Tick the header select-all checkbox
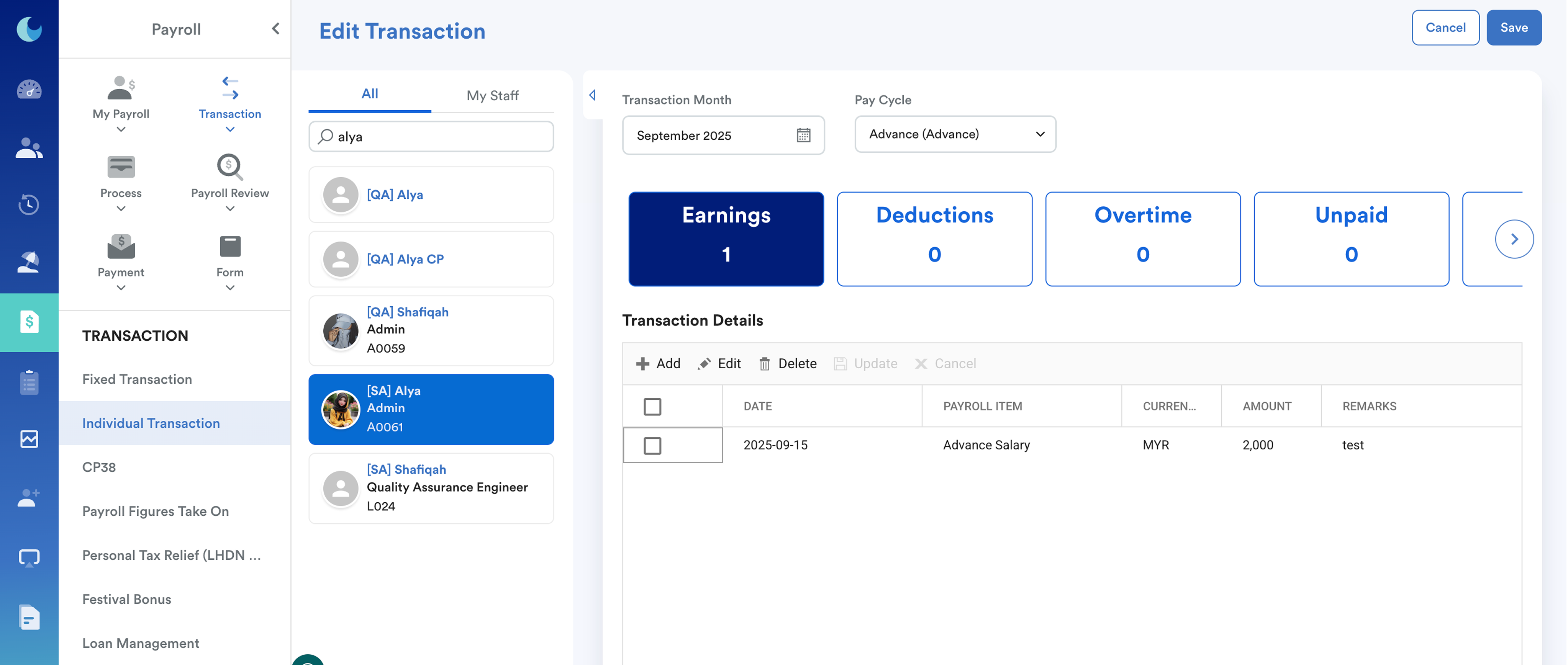The width and height of the screenshot is (1568, 665). pyautogui.click(x=652, y=406)
